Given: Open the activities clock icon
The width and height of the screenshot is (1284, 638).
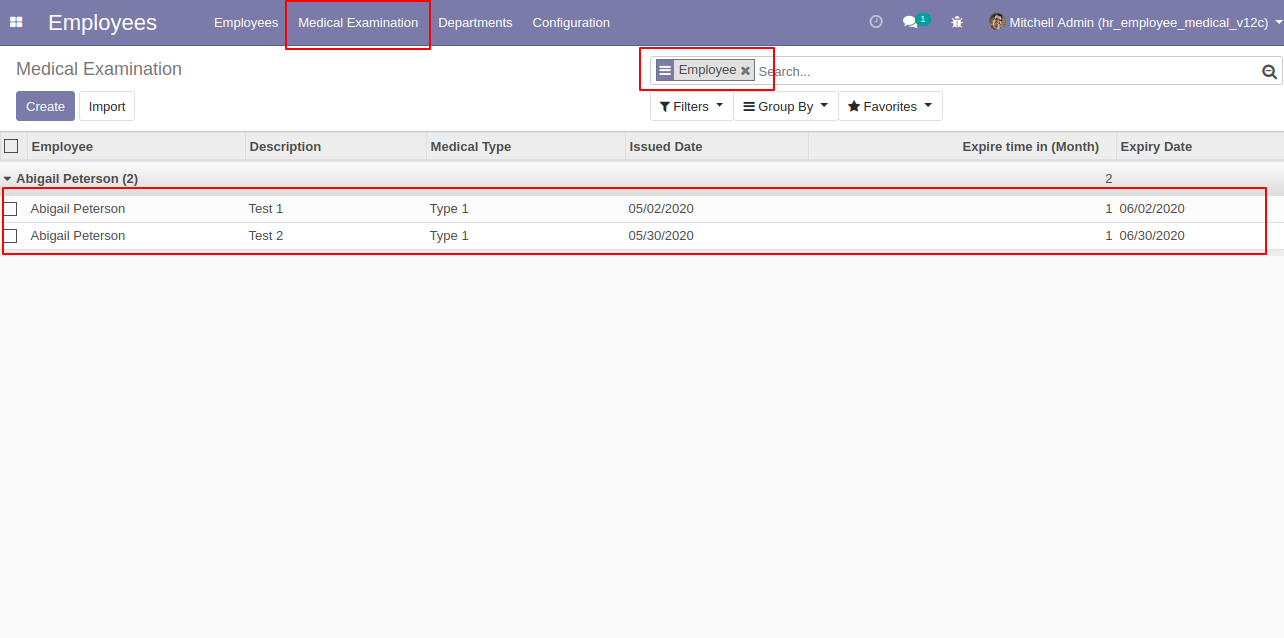Looking at the screenshot, I should point(876,22).
